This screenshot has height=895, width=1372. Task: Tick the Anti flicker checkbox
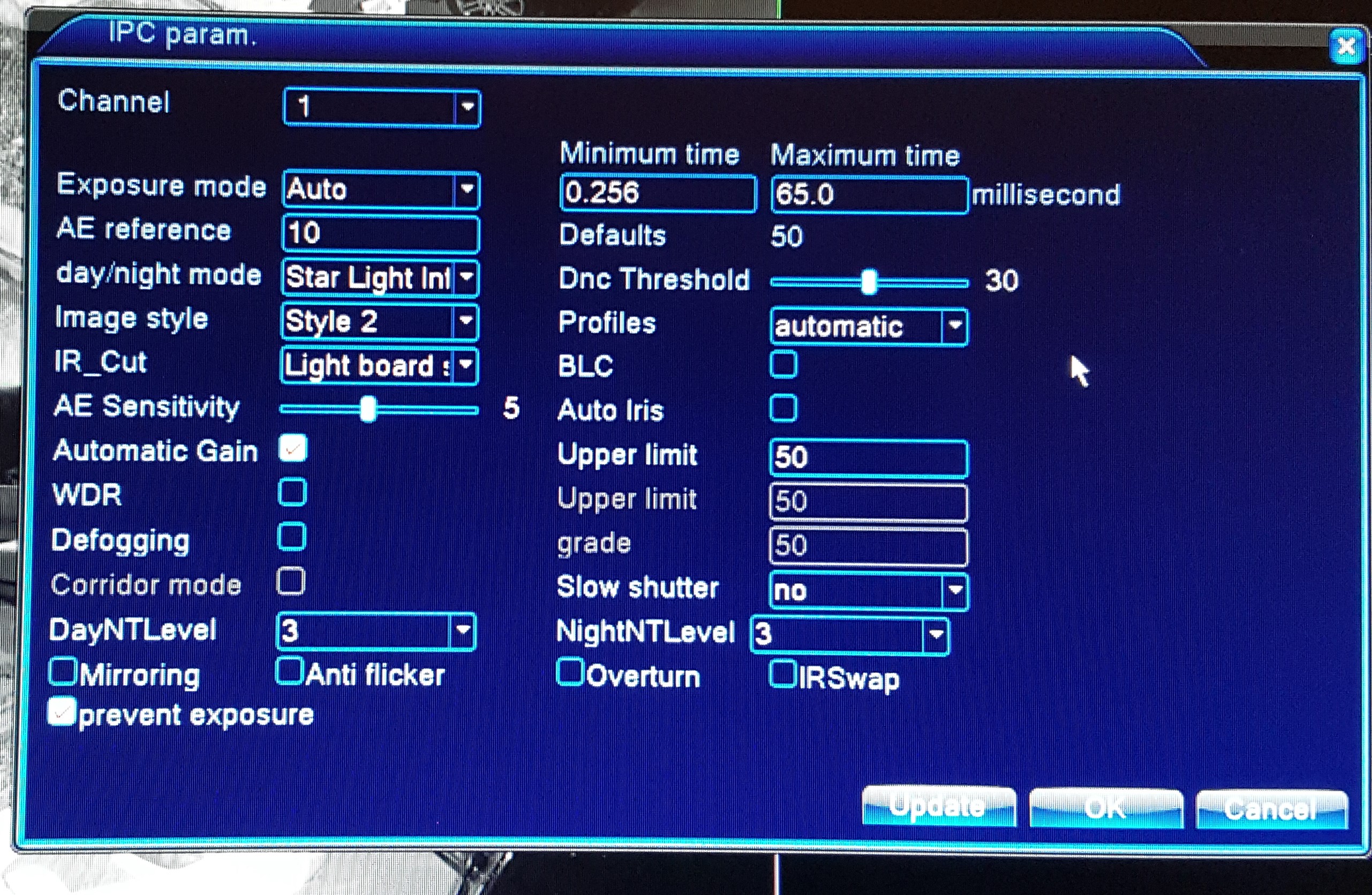pos(289,671)
